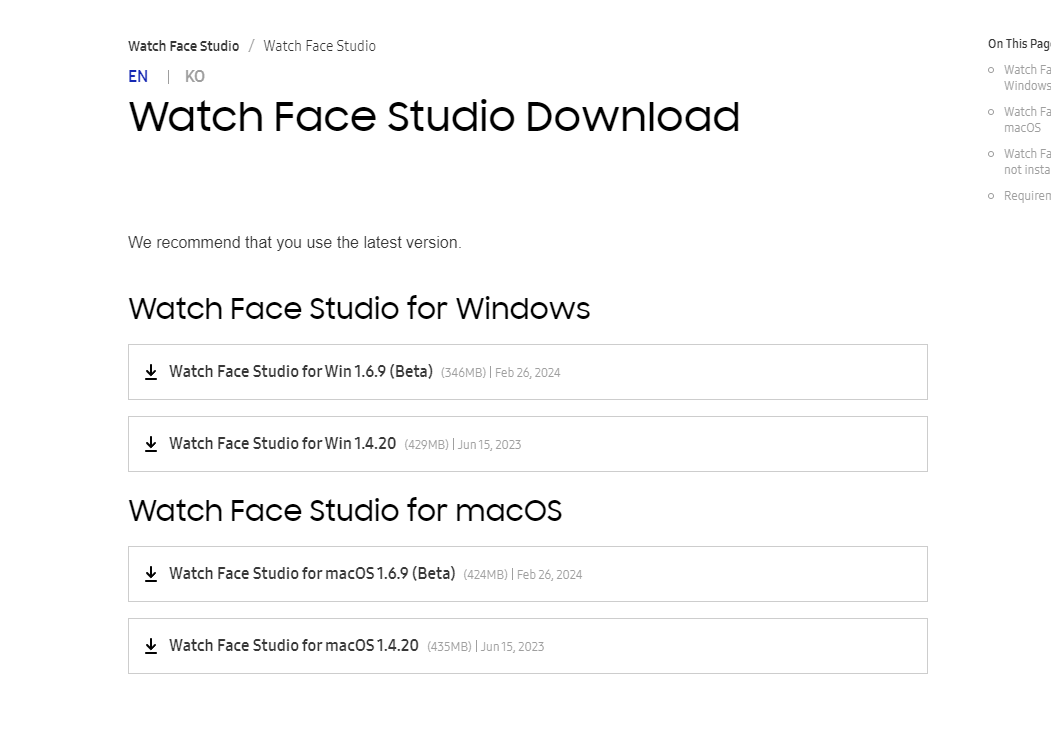Click the 346MB file size text
The width and height of the screenshot is (1051, 732).
click(x=463, y=373)
